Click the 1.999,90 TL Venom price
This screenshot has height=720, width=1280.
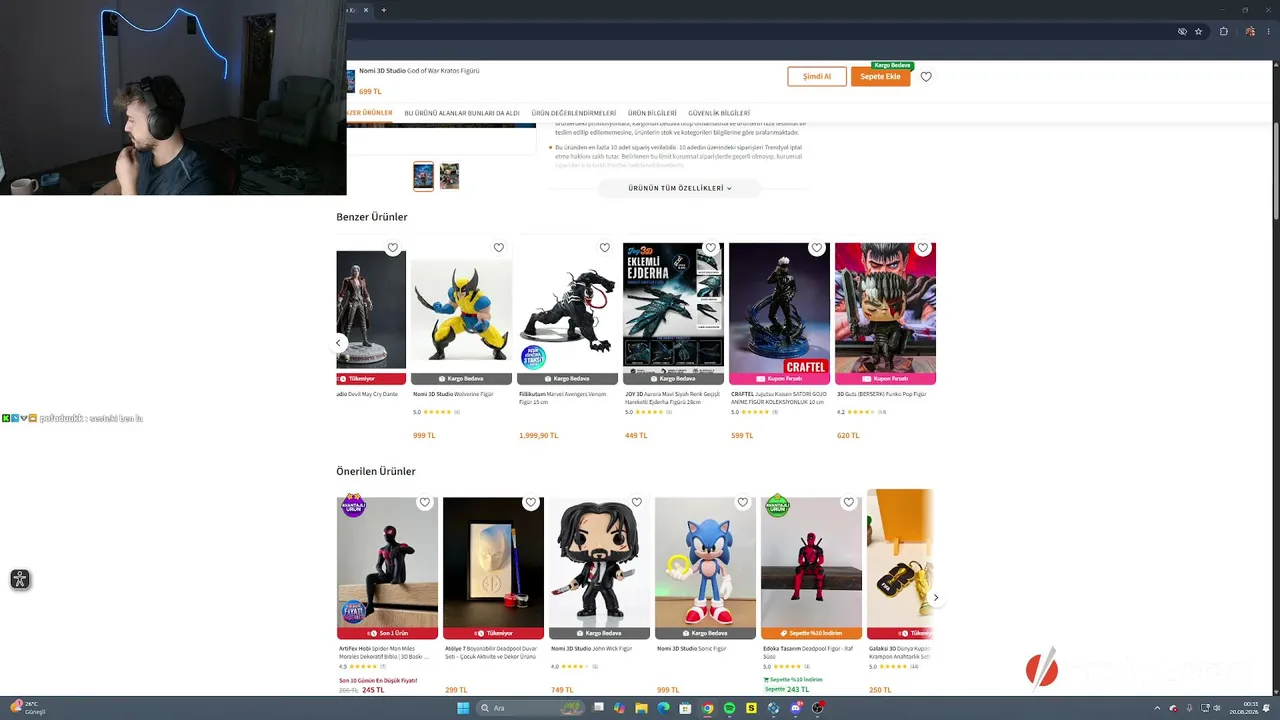(539, 436)
